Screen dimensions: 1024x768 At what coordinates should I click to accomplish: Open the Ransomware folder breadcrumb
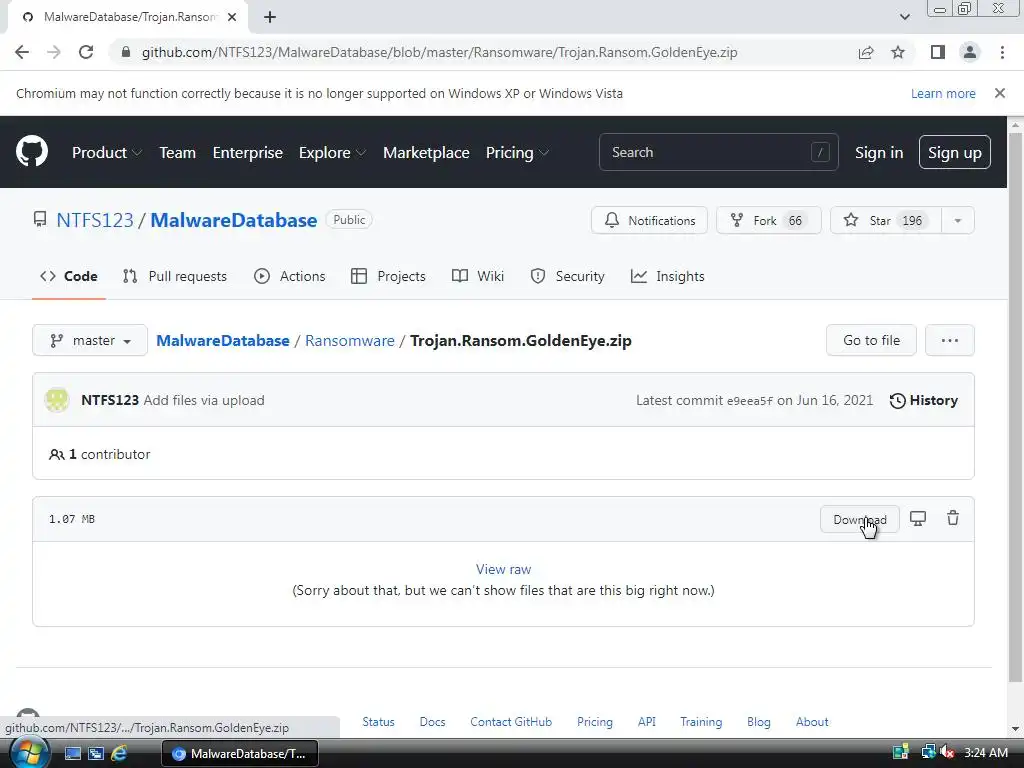[x=349, y=340]
